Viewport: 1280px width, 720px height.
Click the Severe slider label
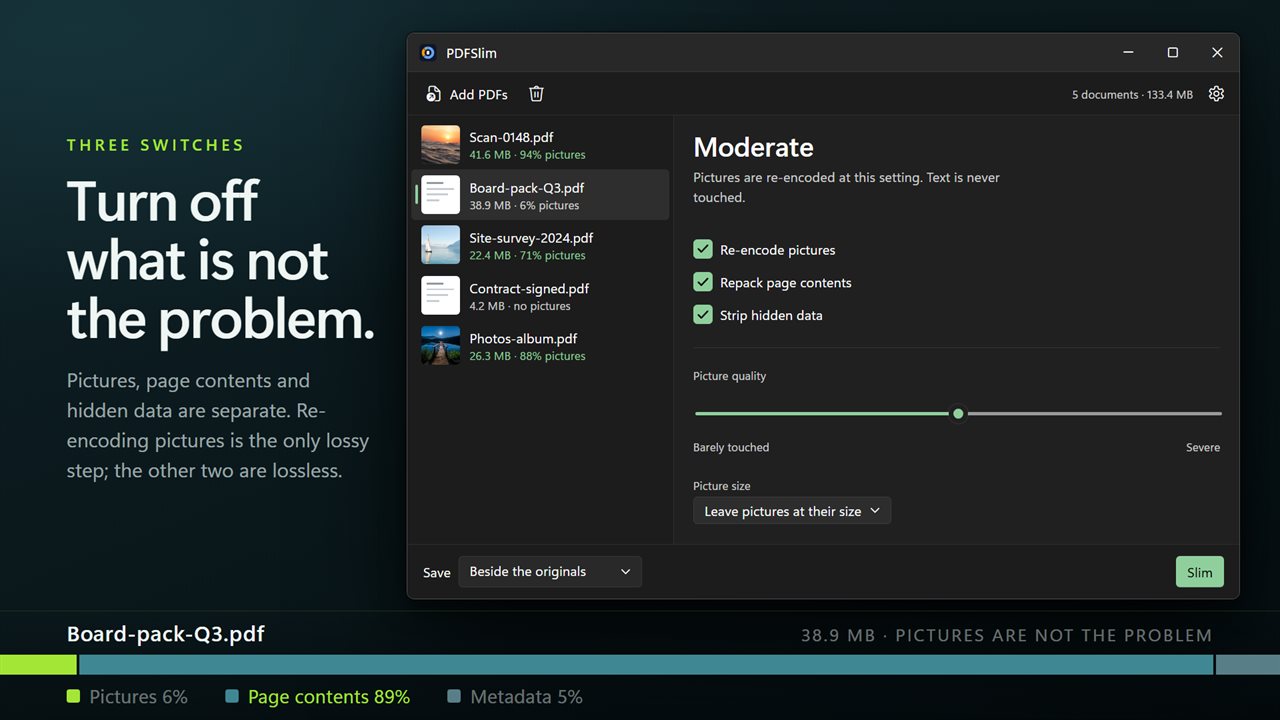(1203, 447)
